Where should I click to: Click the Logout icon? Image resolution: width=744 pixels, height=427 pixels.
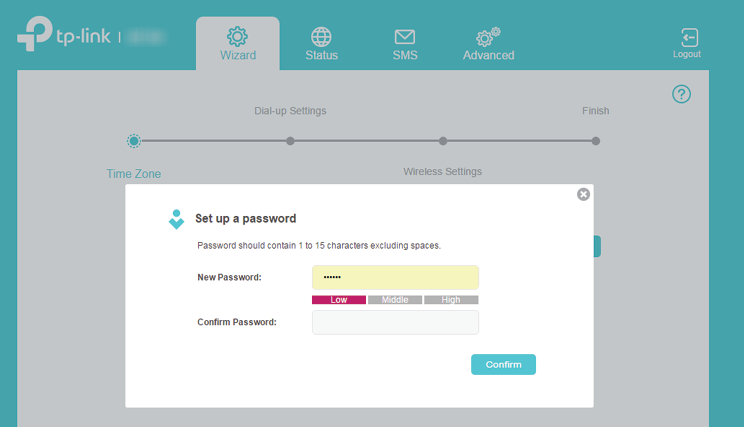pos(689,37)
